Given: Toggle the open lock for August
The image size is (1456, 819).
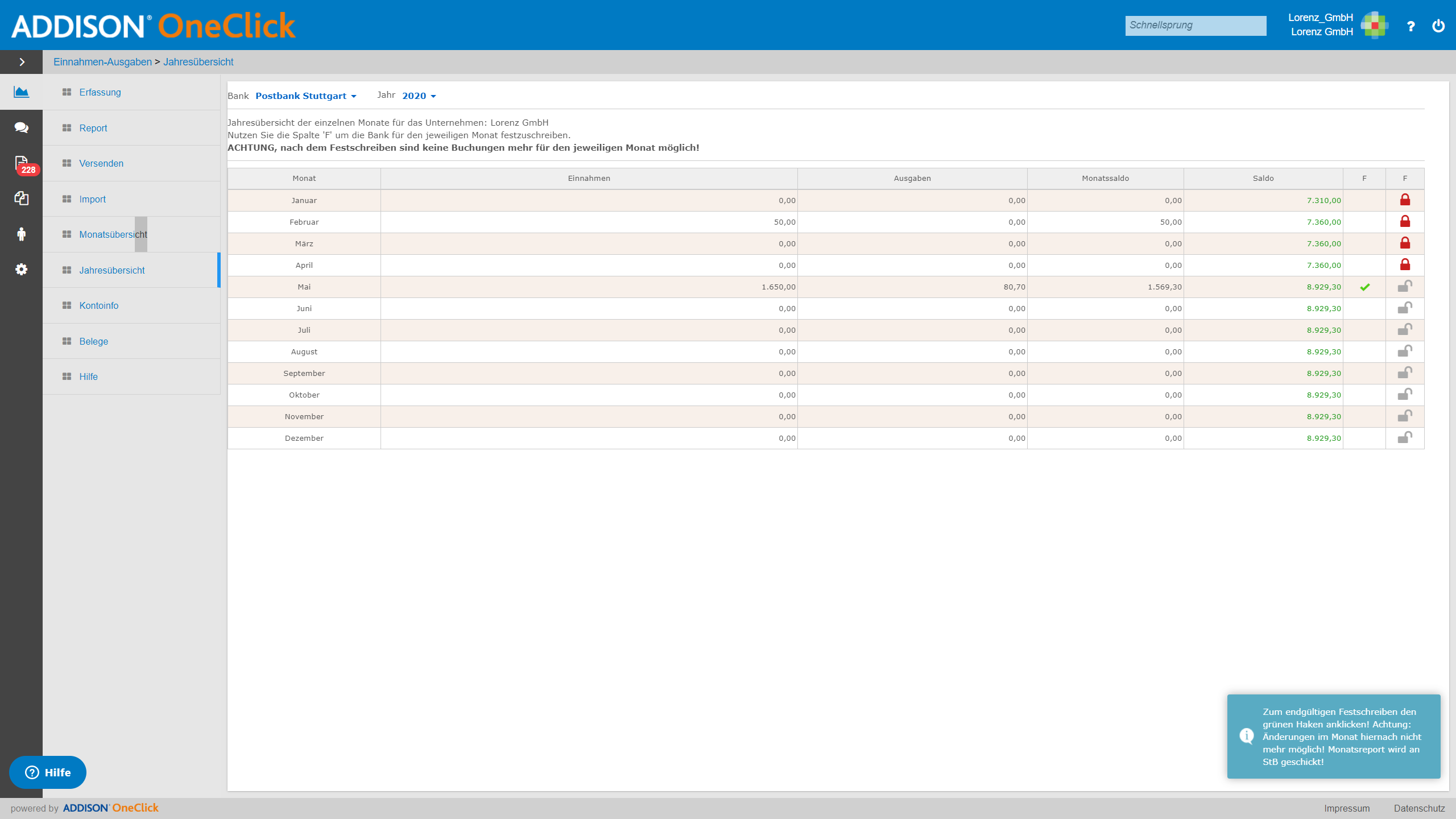Looking at the screenshot, I should 1405,351.
